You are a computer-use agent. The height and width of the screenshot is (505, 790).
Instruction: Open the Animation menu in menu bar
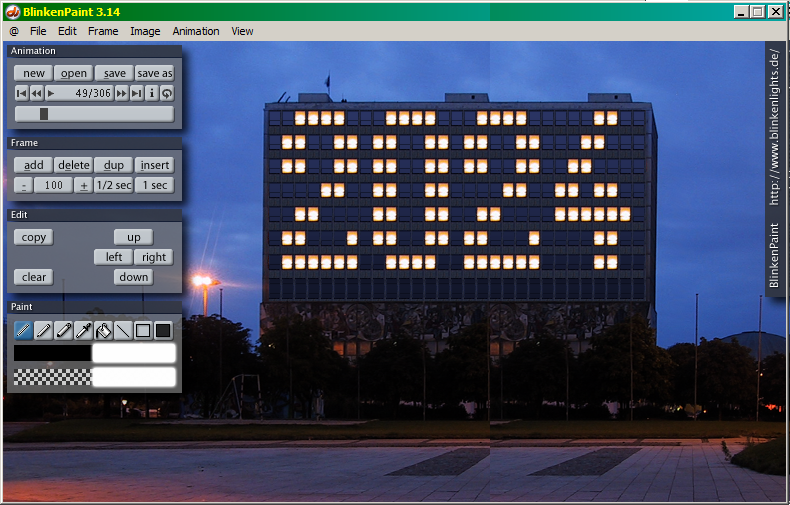pyautogui.click(x=196, y=31)
